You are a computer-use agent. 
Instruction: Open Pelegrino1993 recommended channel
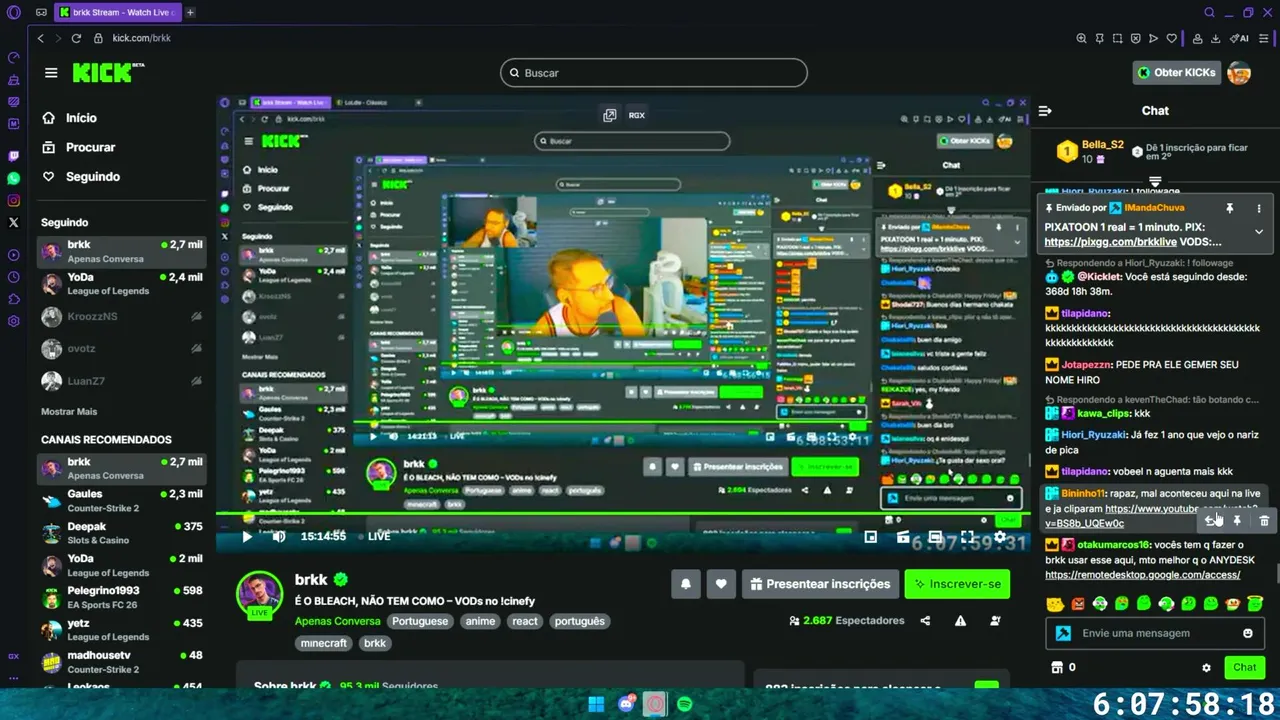[x=122, y=597]
